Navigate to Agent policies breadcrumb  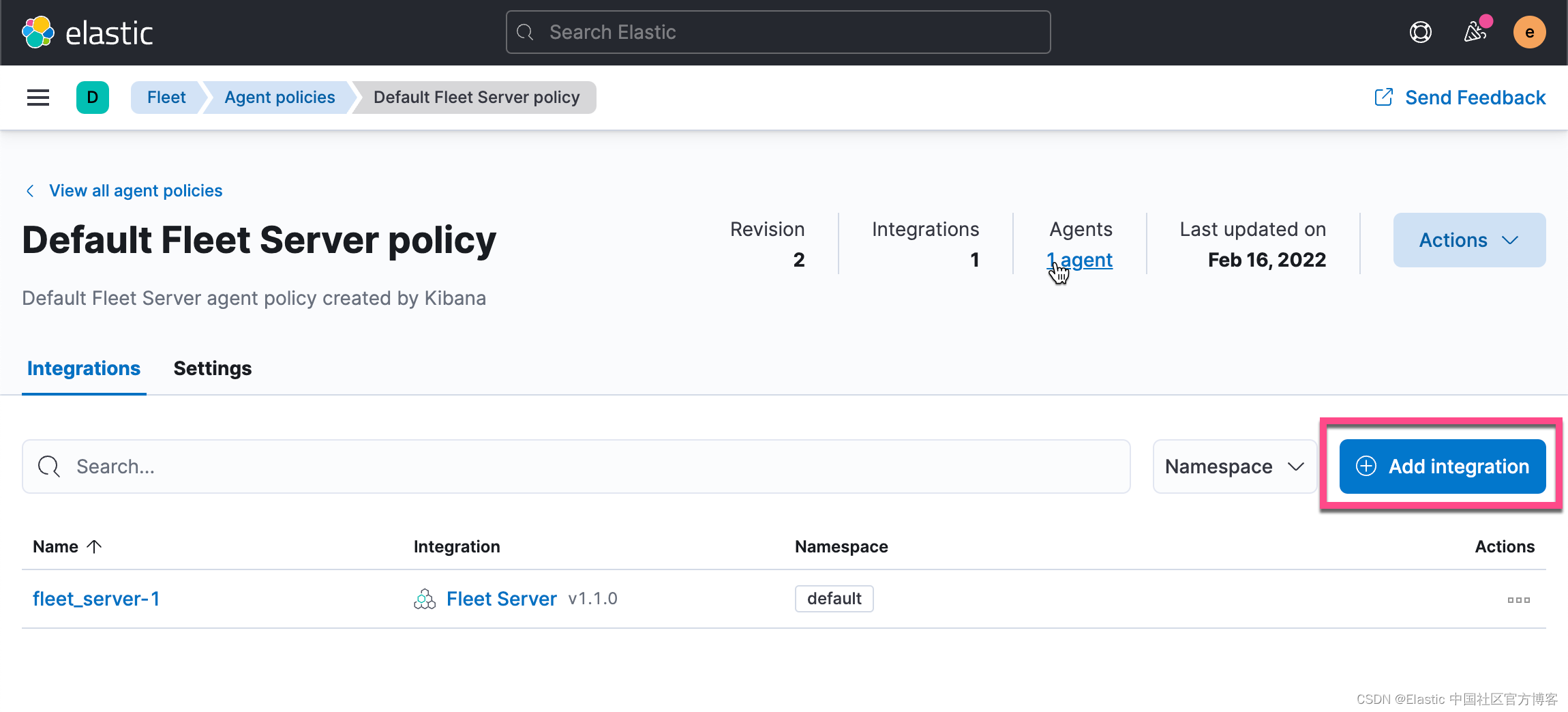tap(279, 98)
